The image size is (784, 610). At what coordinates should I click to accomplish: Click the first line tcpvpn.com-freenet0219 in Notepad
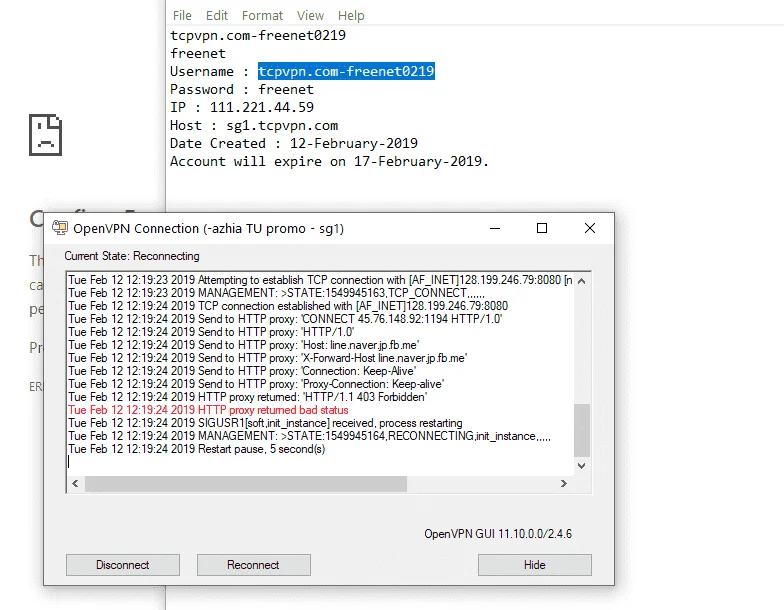point(258,35)
